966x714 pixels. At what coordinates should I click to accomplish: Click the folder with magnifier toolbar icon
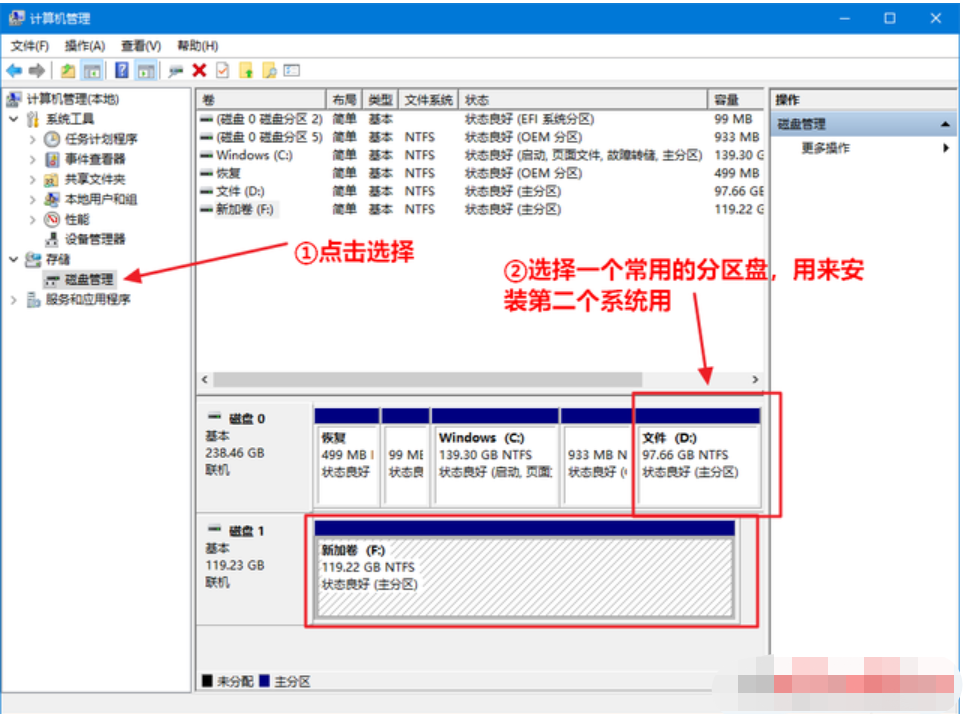[x=269, y=70]
